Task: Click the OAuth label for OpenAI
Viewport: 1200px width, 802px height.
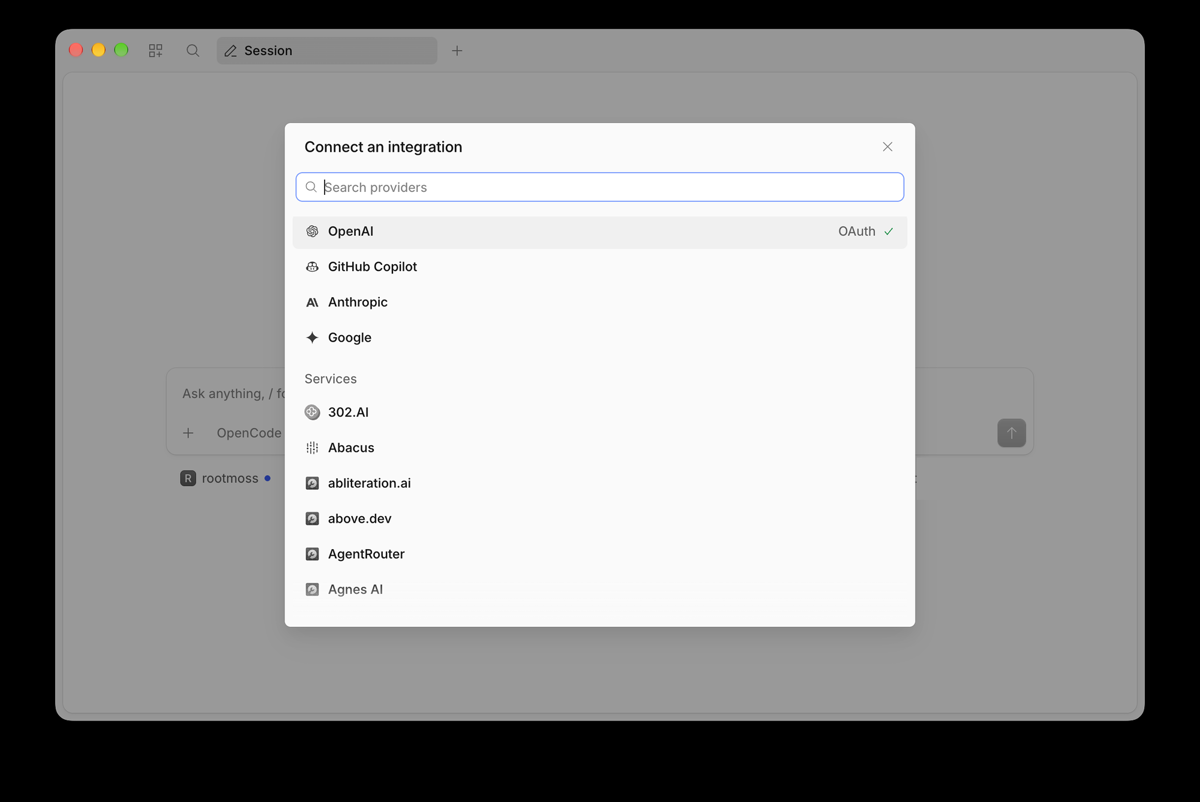Action: pyautogui.click(x=856, y=231)
